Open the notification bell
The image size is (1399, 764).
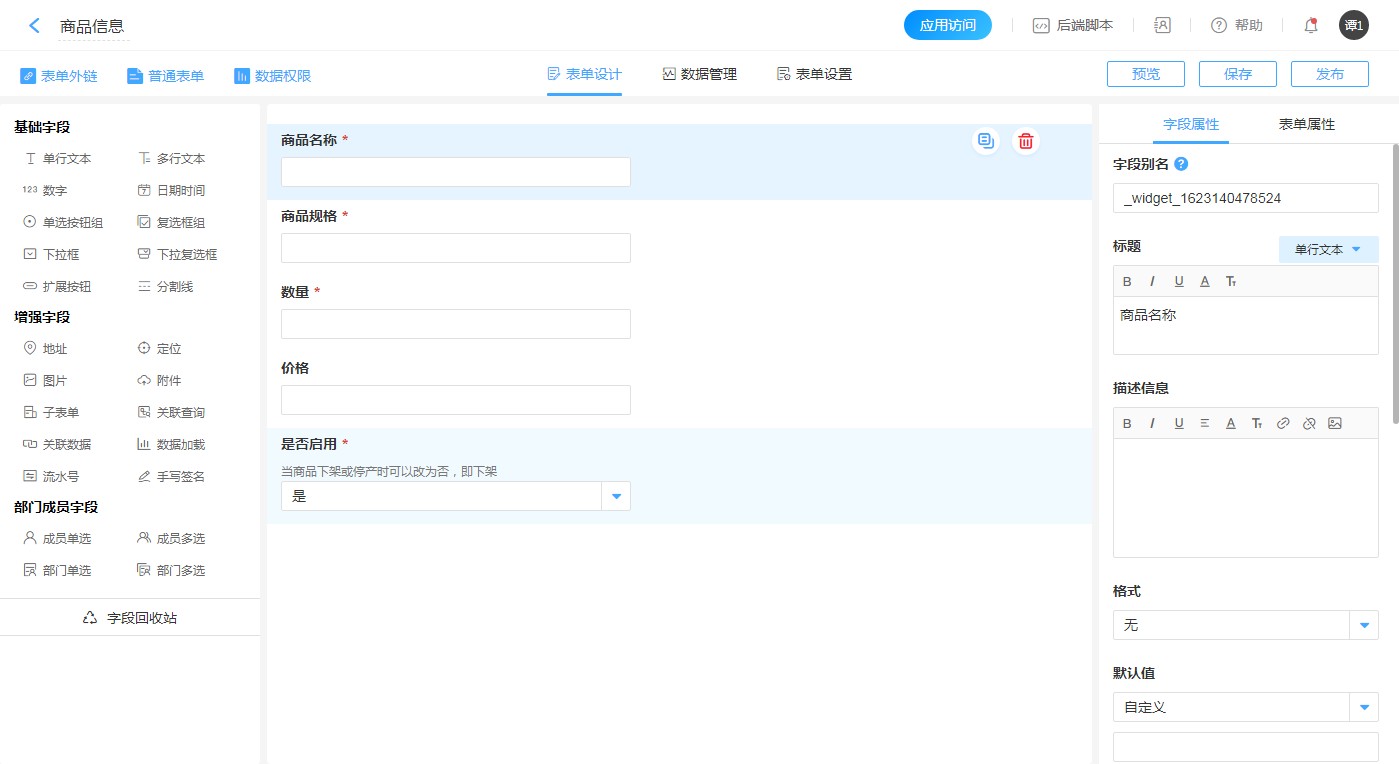click(1310, 26)
